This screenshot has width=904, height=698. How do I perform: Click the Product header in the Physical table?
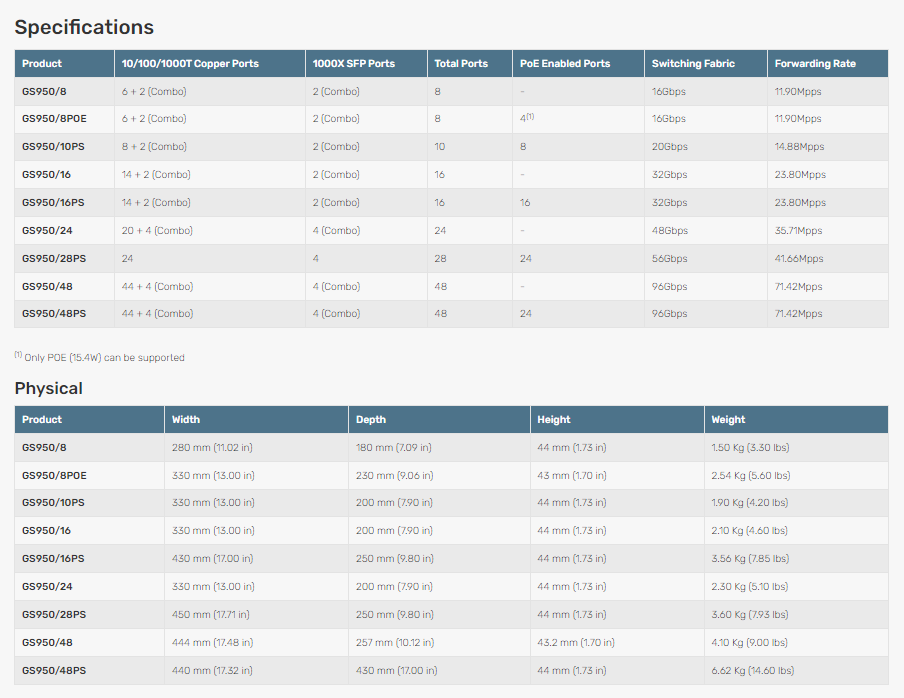(x=42, y=420)
